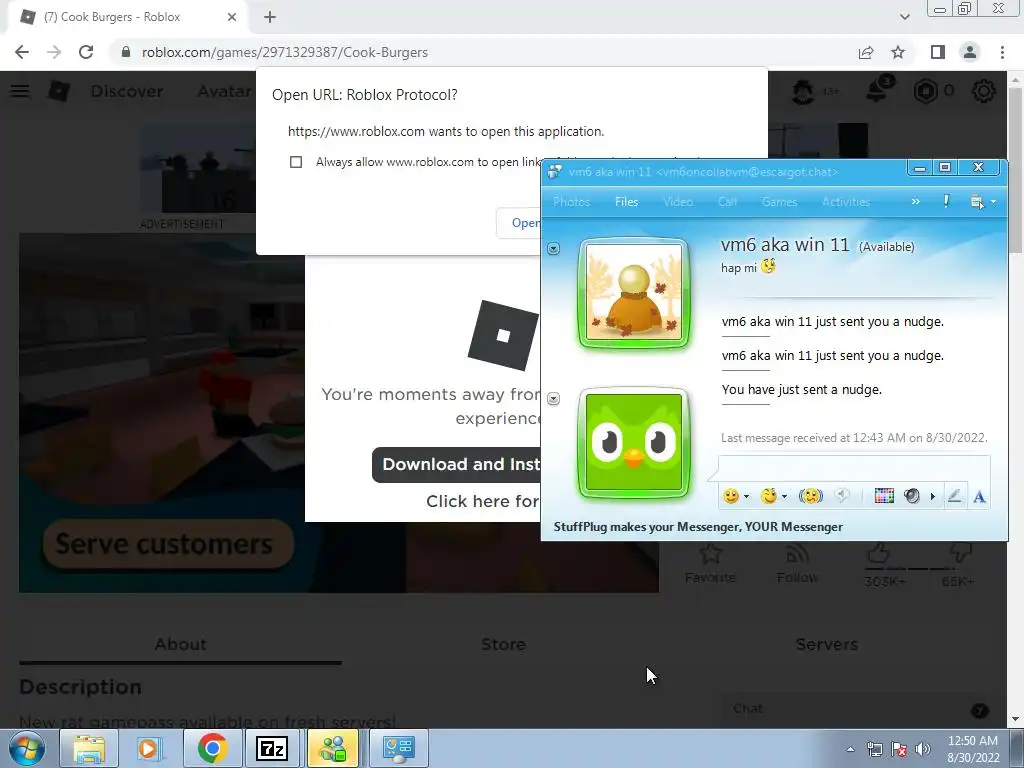1024x768 pixels.
Task: Collapse the contact's display picture arrow
Action: (554, 248)
